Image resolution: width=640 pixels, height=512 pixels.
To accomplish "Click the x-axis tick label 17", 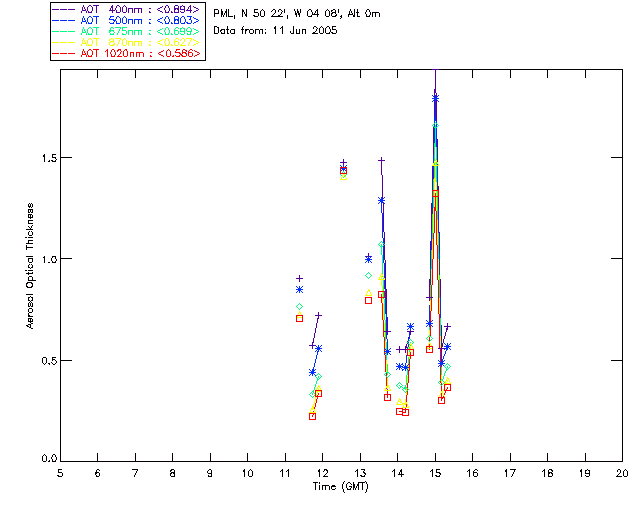I will click(x=510, y=473).
